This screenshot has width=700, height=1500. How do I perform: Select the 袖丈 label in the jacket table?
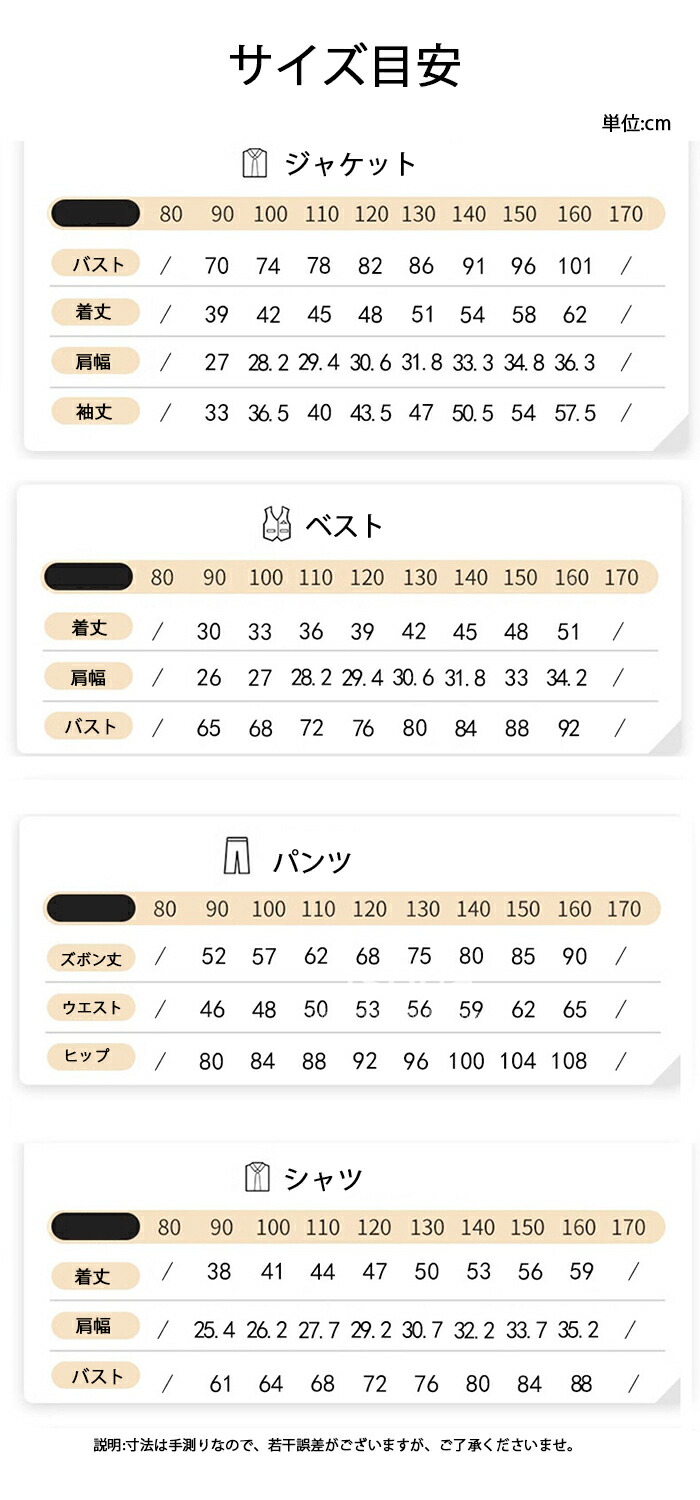[x=95, y=411]
